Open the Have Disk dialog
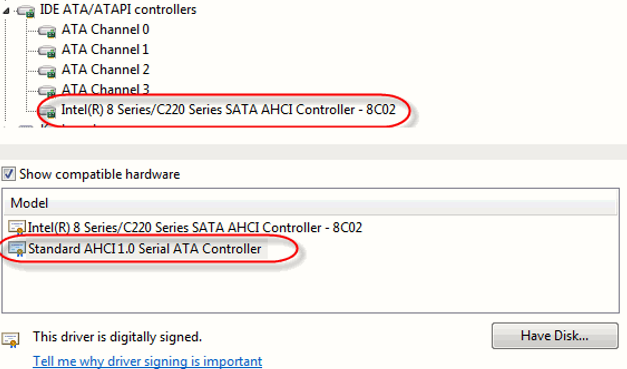This screenshot has height=369, width=627. [x=555, y=335]
